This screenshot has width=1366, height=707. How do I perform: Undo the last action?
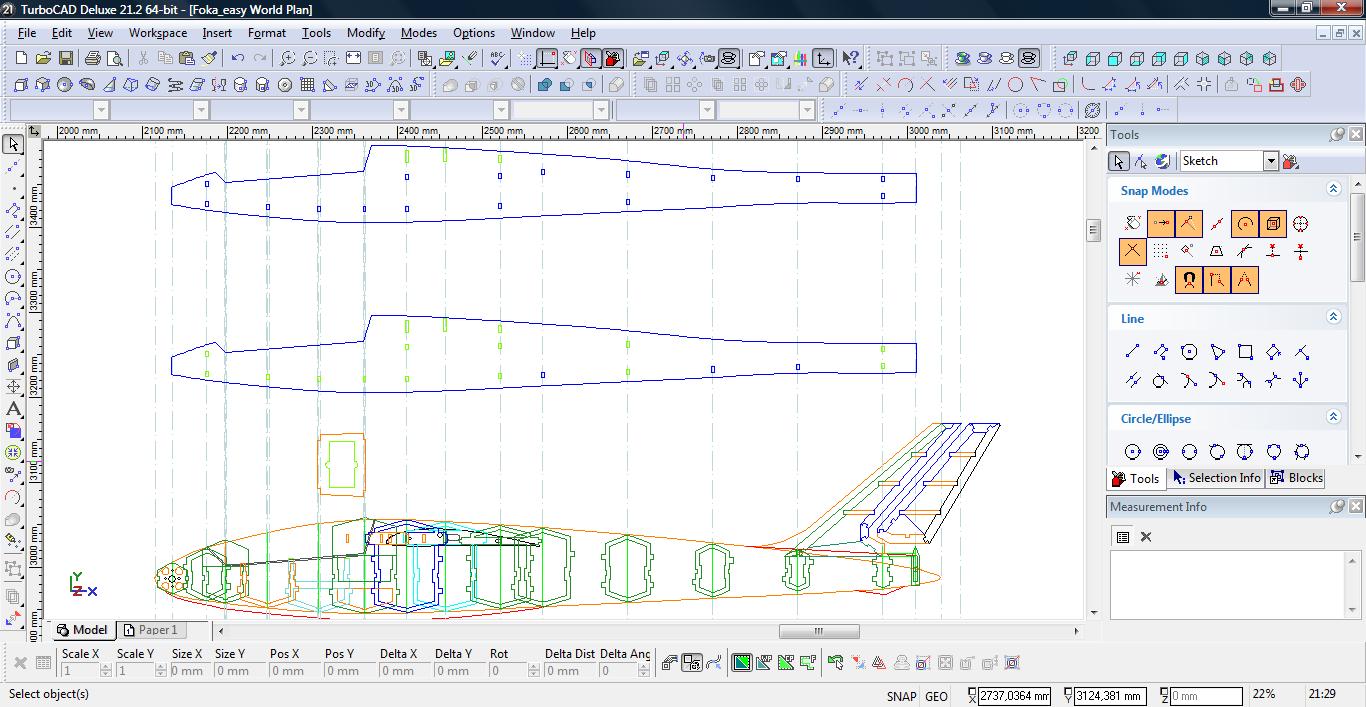tap(238, 59)
